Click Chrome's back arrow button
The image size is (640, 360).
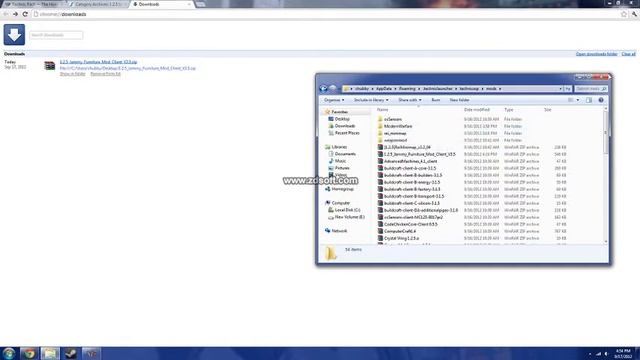(x=6, y=14)
